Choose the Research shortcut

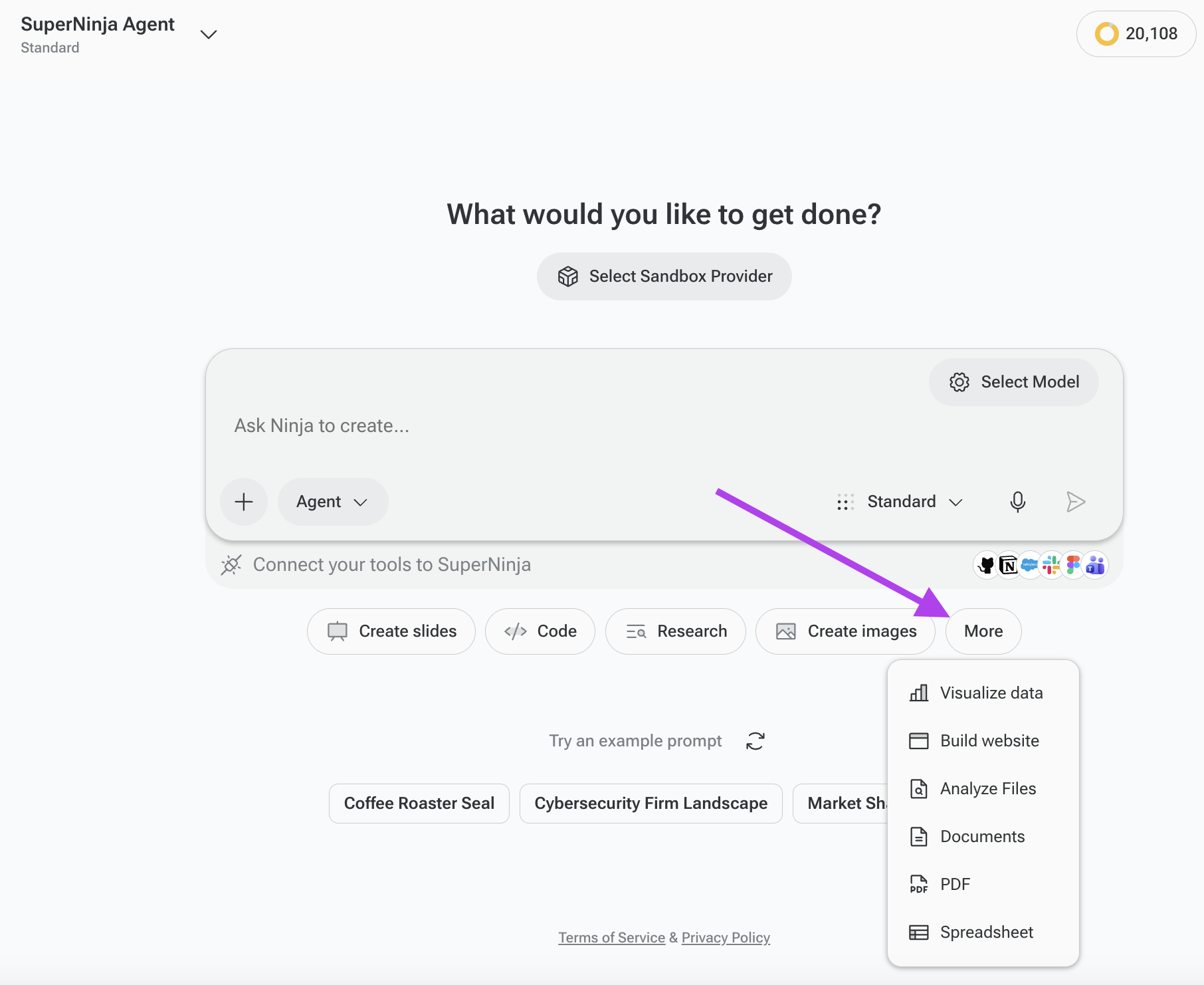(x=676, y=631)
